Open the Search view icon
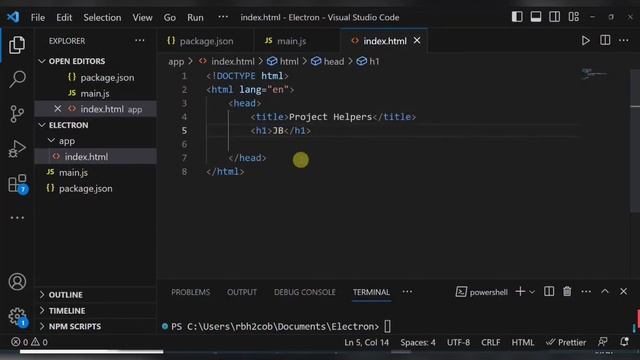The image size is (640, 360). [17, 79]
